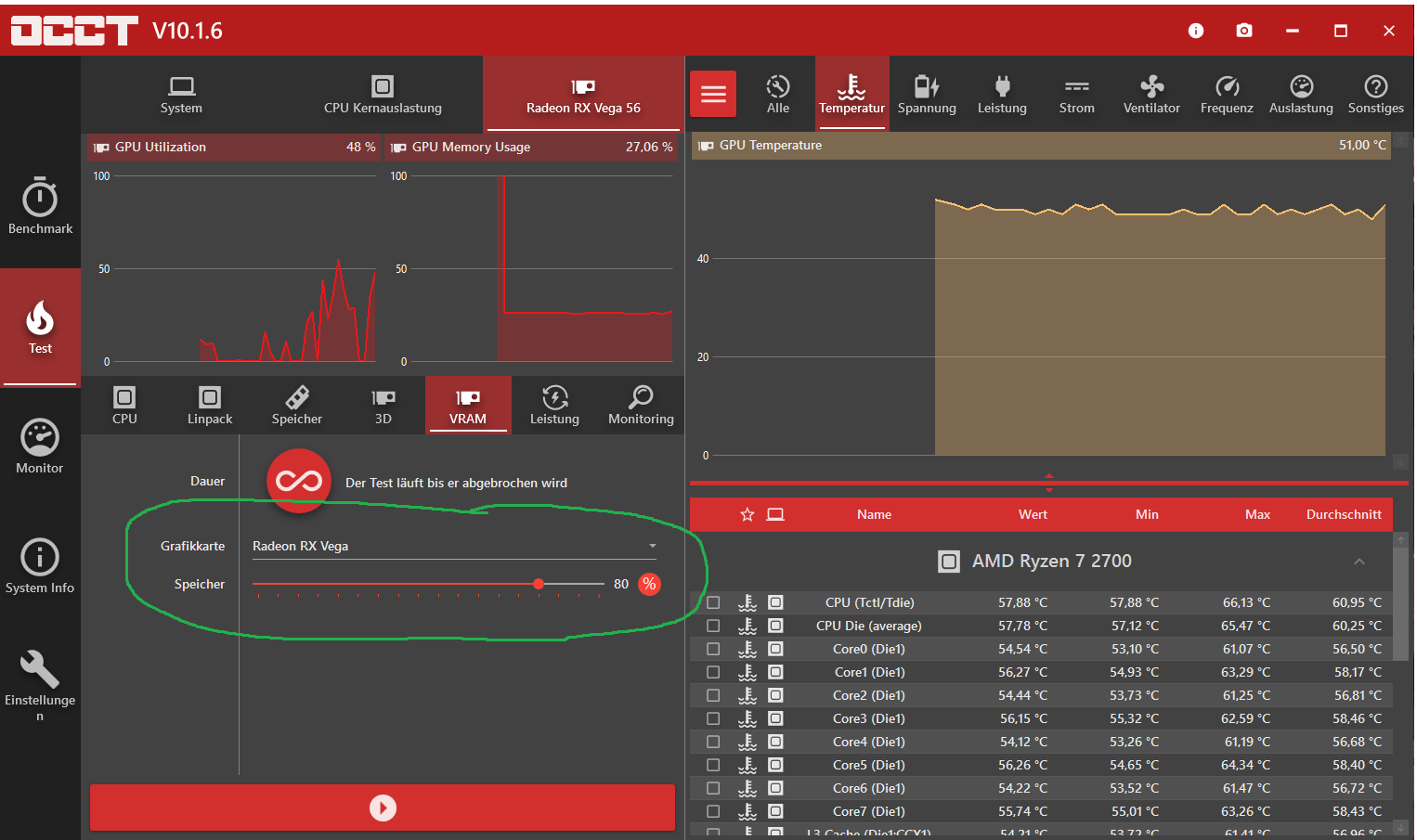Check the Core5 (Die1) checkbox
Viewport: 1417px width, 840px height.
pyautogui.click(x=713, y=765)
